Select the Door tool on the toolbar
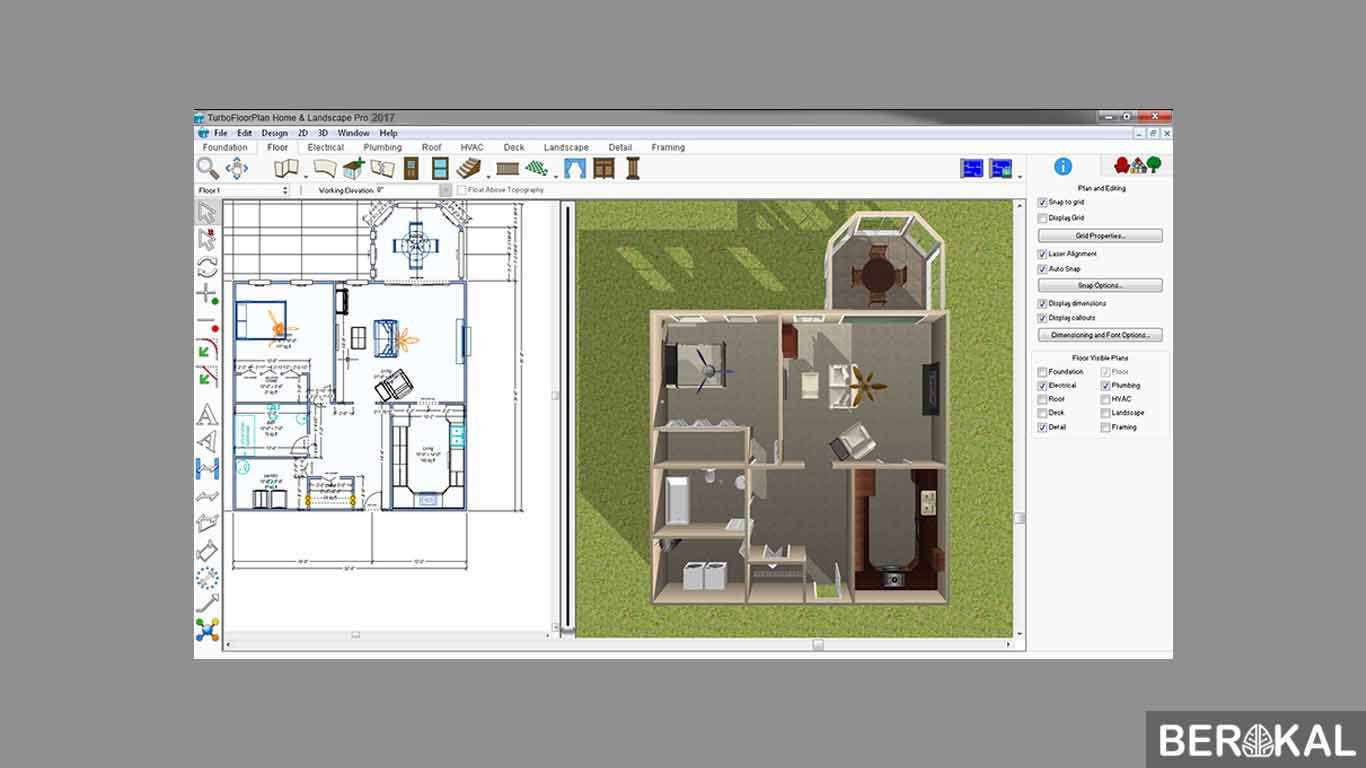The width and height of the screenshot is (1366, 768). tap(413, 168)
